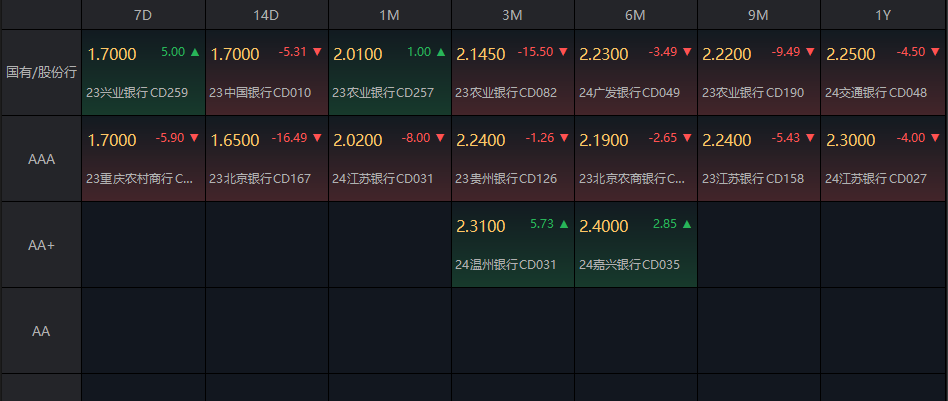Click the red down arrow next to -15.50
The height and width of the screenshot is (401, 948).
[x=563, y=51]
